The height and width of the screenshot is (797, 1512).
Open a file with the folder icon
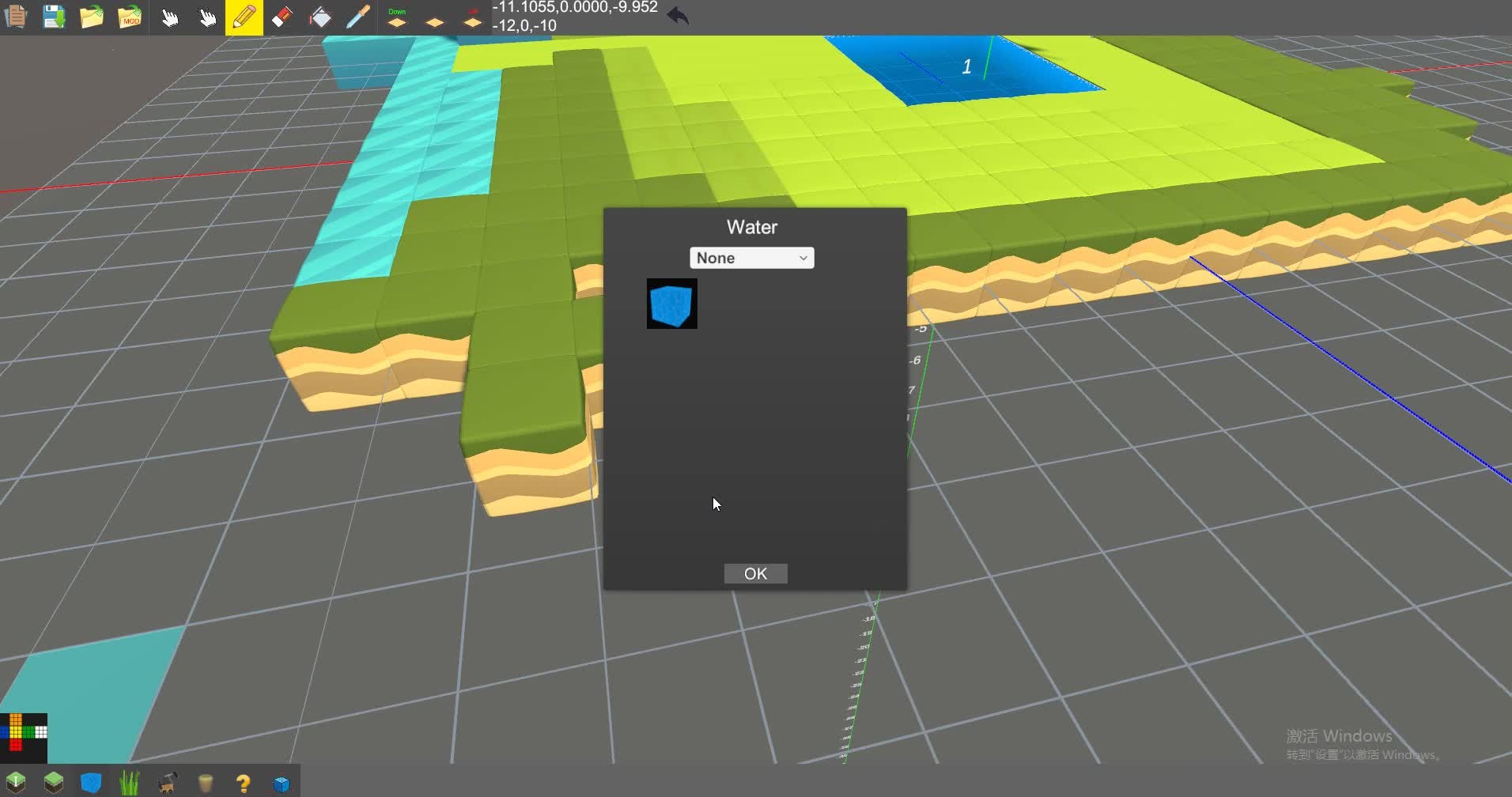tap(92, 17)
